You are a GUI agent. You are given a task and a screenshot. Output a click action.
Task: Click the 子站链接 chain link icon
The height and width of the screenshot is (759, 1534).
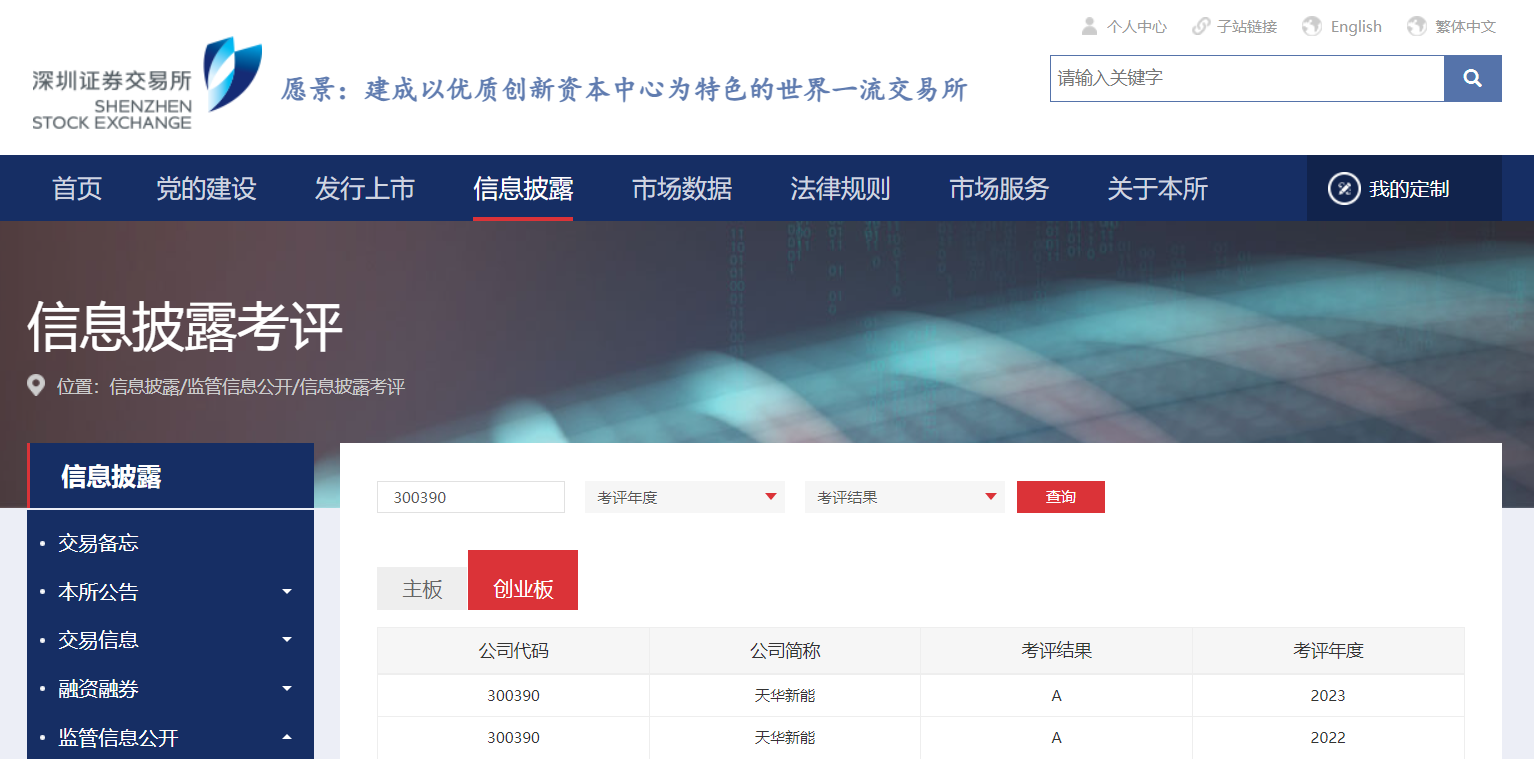point(1201,26)
